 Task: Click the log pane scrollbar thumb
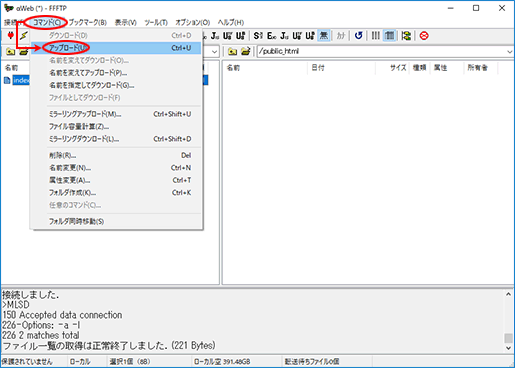point(508,338)
